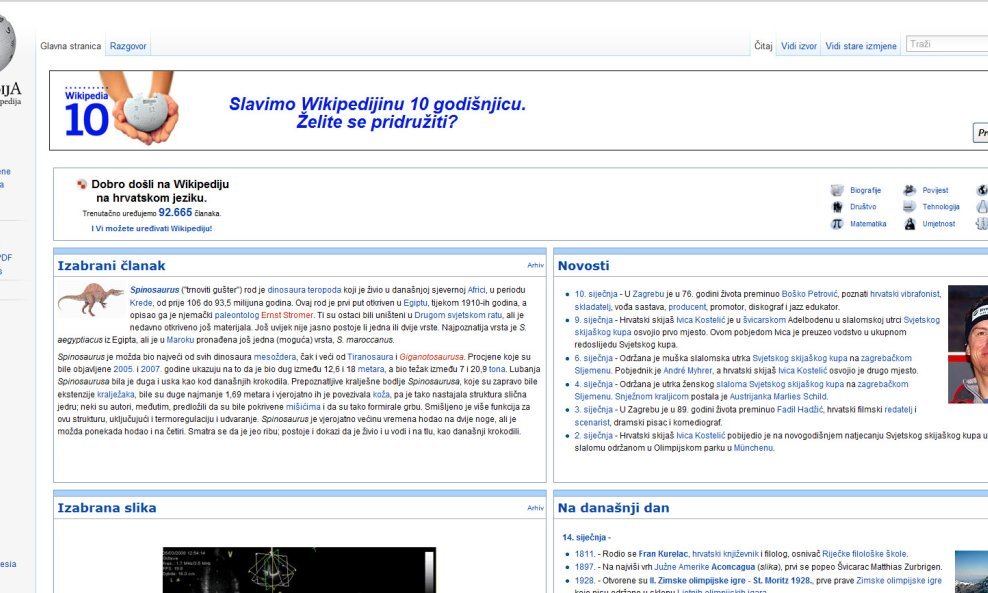Click 'I Vi možete uređivati Wikipediju!' link
The image size is (988, 593).
coord(152,229)
